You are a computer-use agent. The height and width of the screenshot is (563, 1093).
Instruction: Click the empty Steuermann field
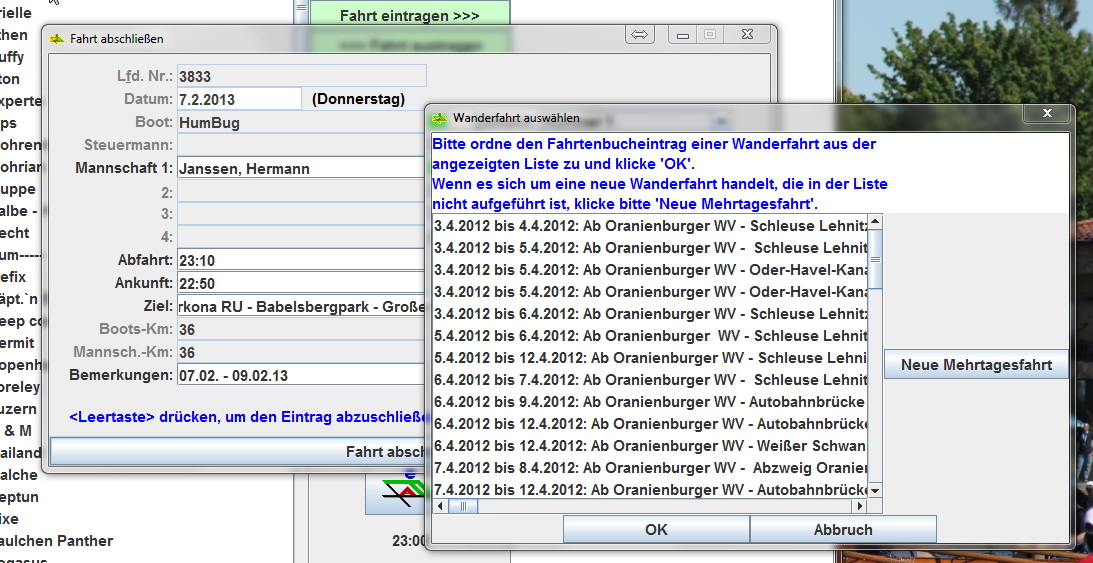click(x=302, y=145)
